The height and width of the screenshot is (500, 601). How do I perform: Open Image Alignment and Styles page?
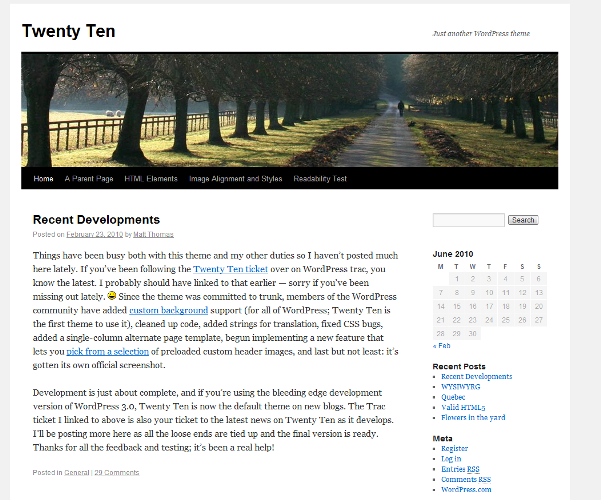coord(236,179)
